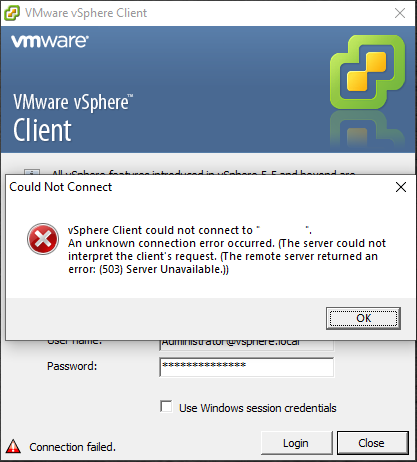Click the Connection failed status text
417x462 pixels.
(72, 447)
